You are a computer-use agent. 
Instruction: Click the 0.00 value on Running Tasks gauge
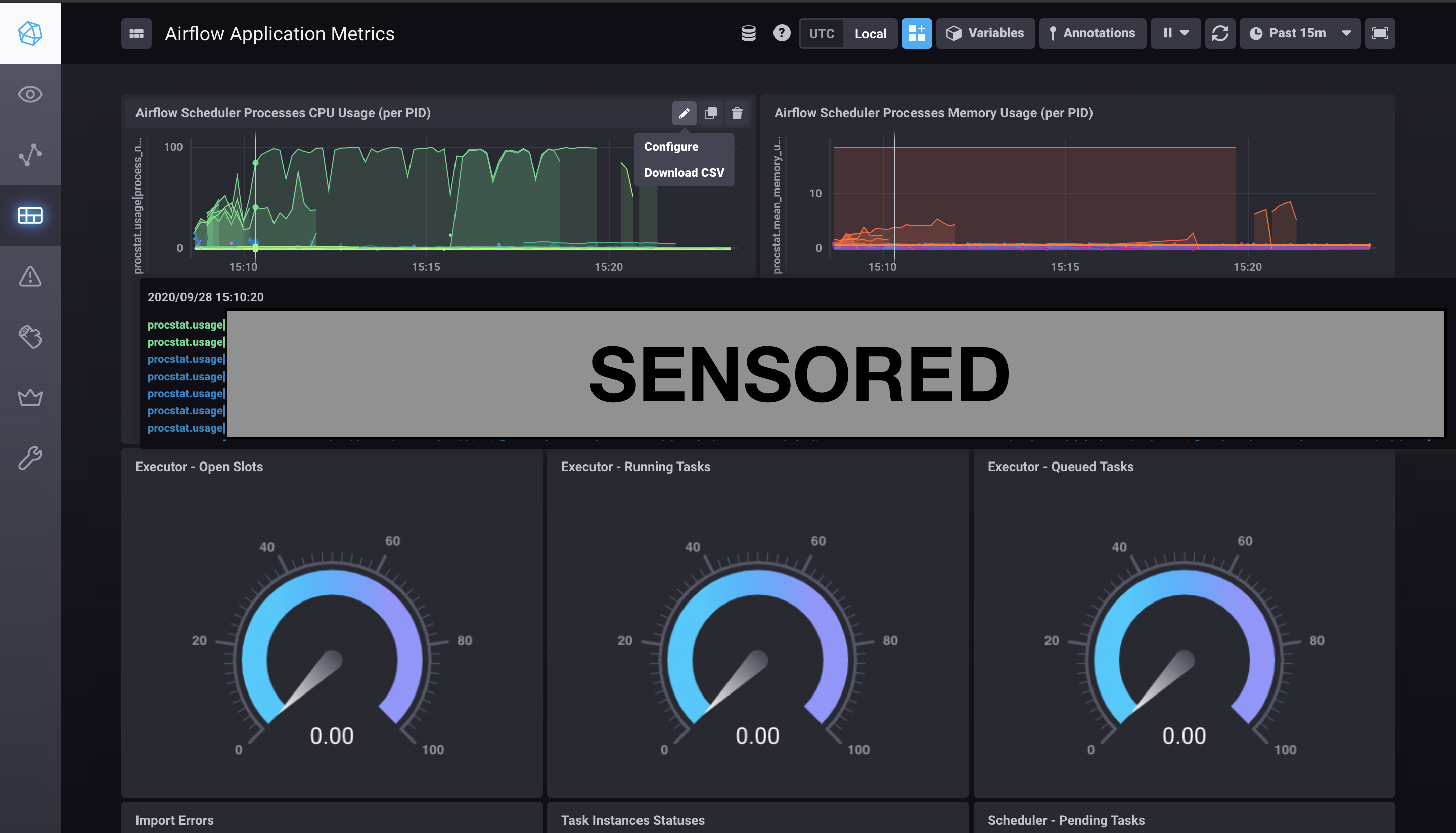[757, 736]
